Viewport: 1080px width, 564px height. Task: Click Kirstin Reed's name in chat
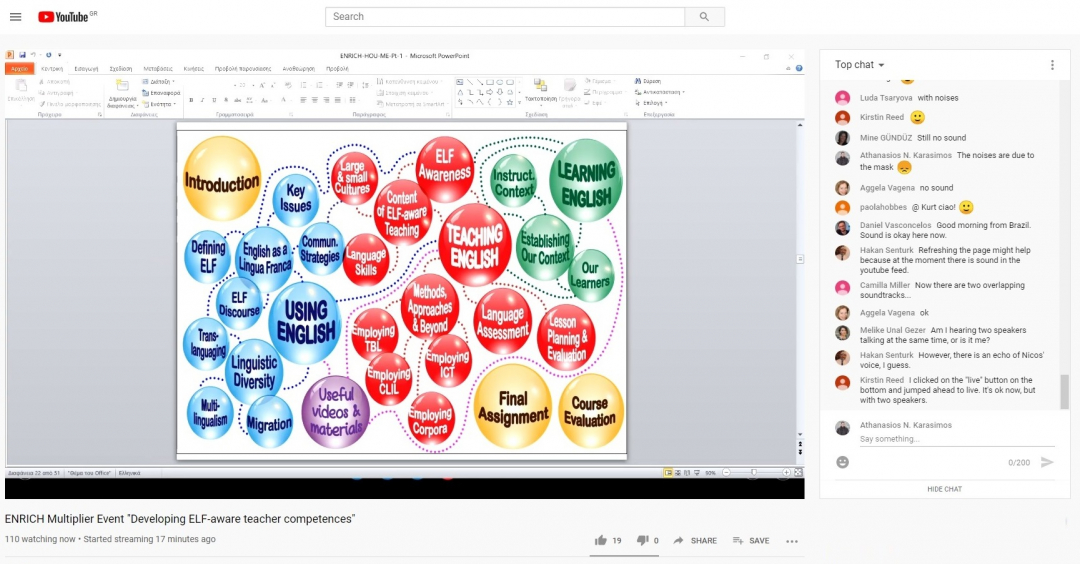881,117
